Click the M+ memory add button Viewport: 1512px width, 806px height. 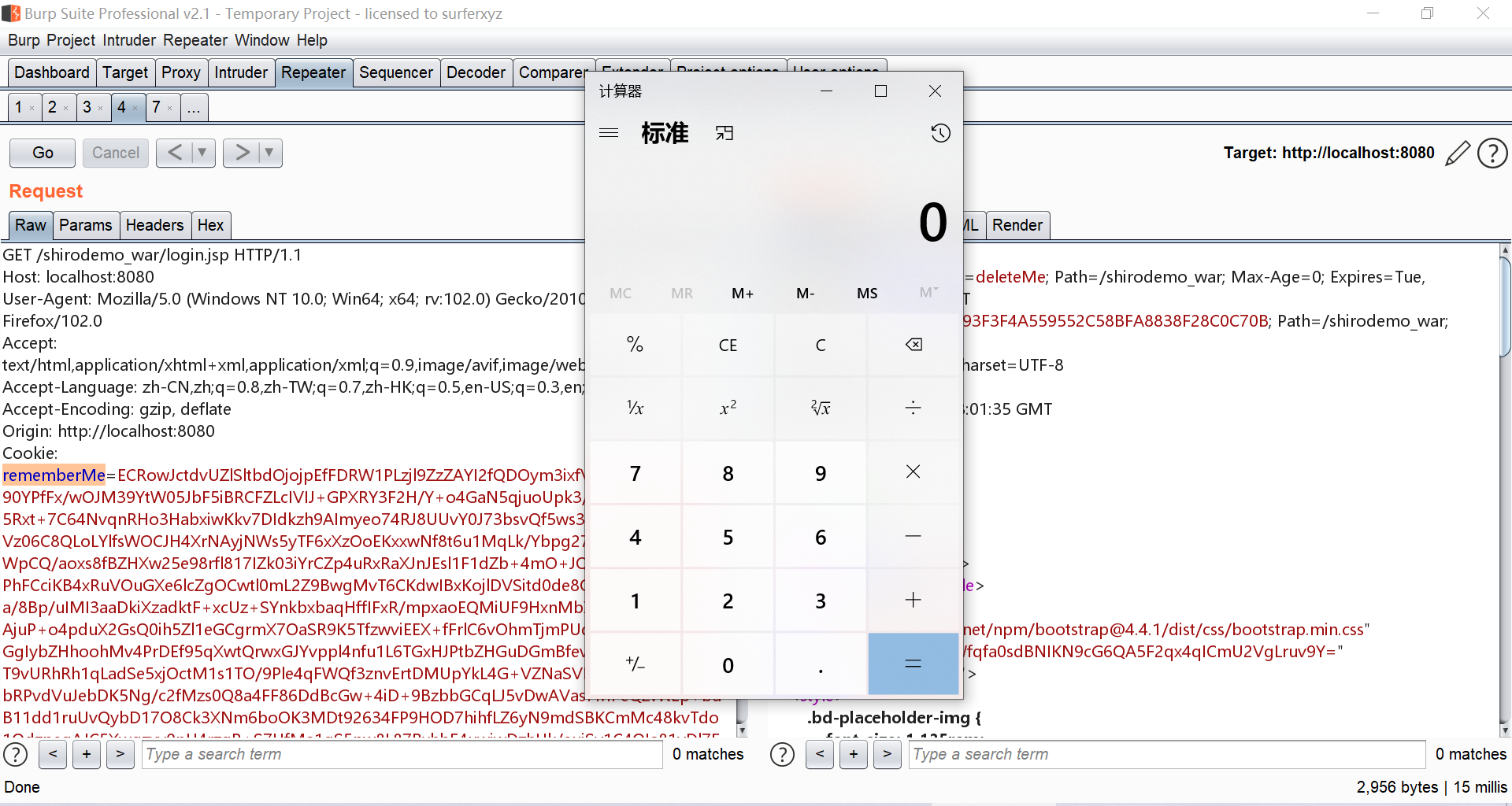coord(743,294)
